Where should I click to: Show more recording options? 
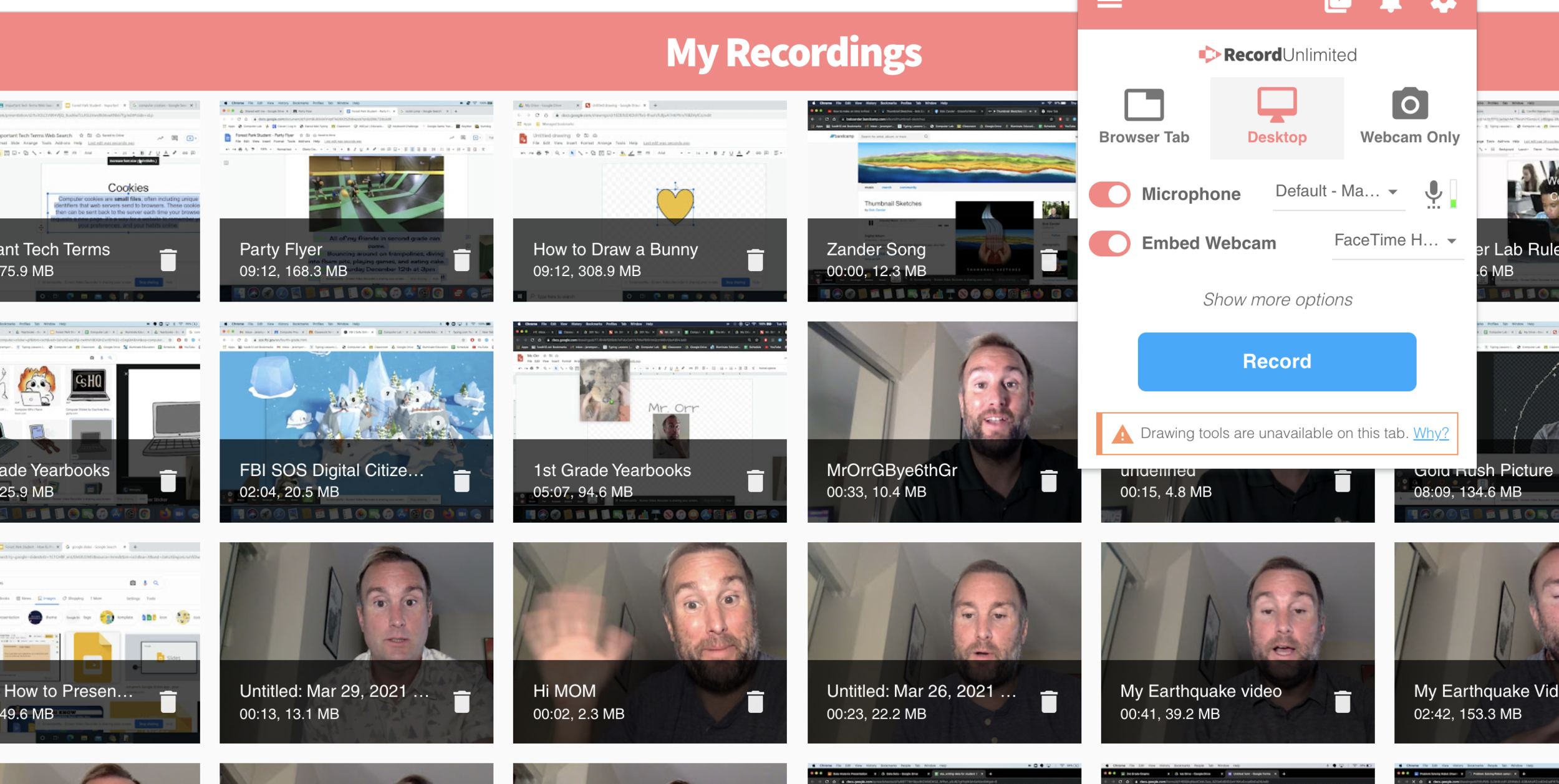(1277, 300)
